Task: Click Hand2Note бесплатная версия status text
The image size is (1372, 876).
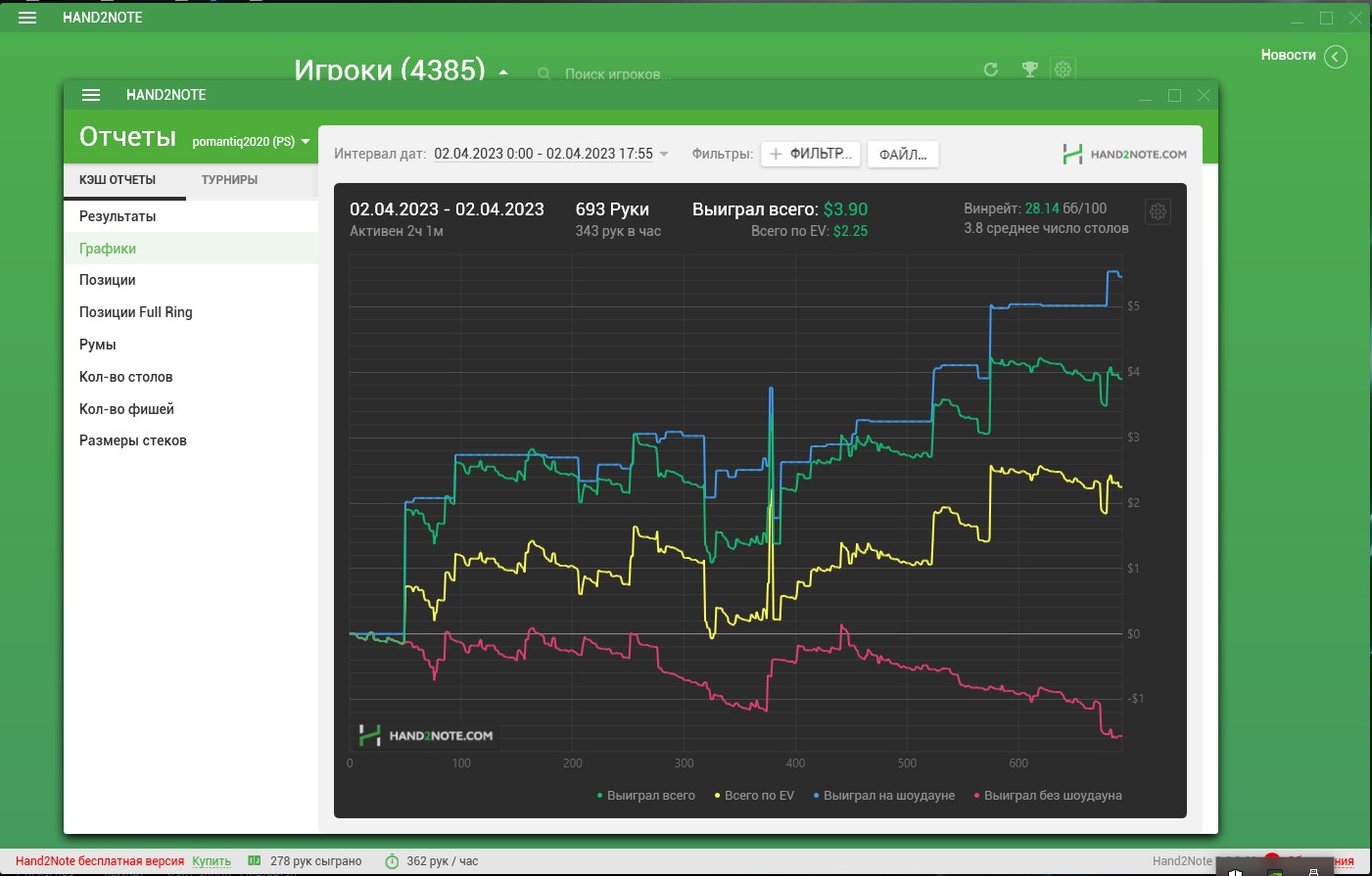Action: point(100,861)
